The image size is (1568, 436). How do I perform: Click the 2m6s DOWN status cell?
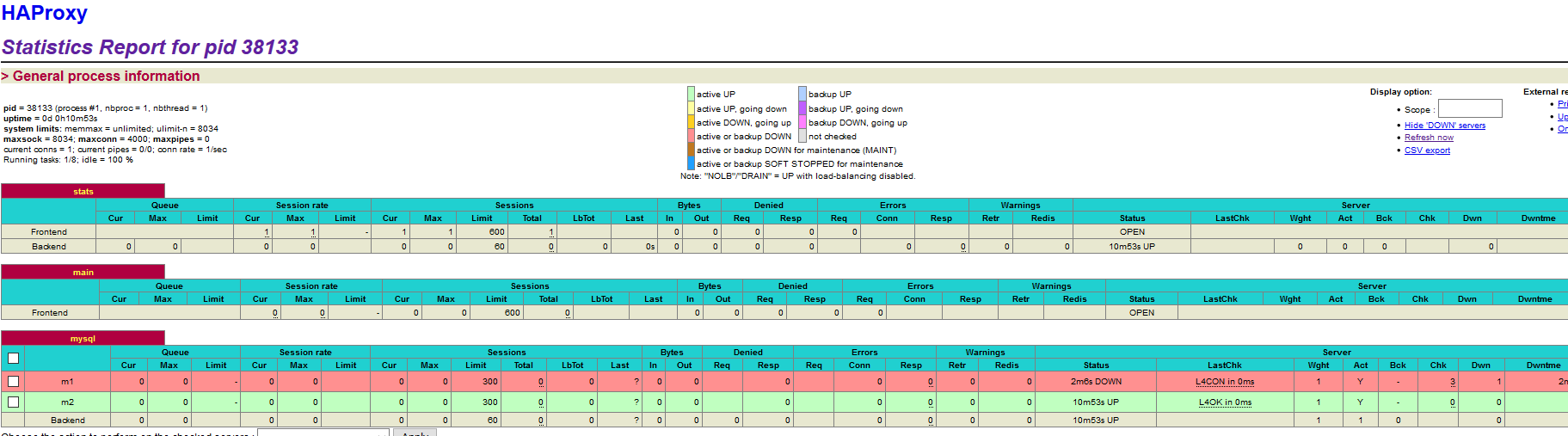click(1096, 381)
